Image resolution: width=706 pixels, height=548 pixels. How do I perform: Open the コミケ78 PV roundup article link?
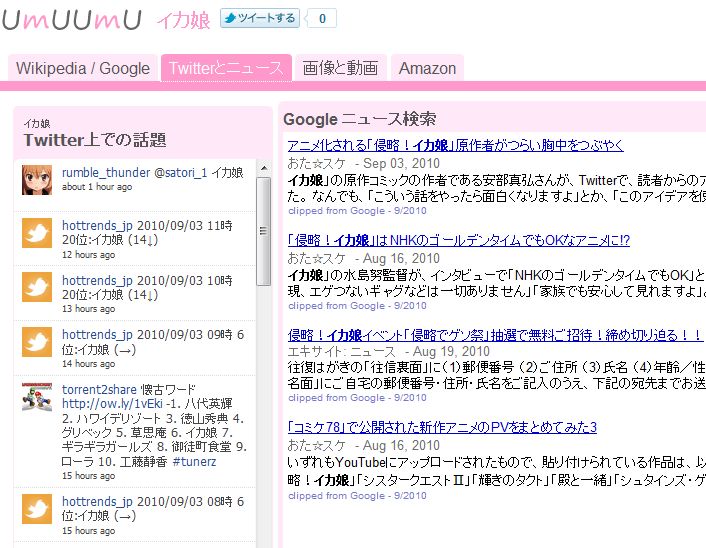pyautogui.click(x=442, y=427)
